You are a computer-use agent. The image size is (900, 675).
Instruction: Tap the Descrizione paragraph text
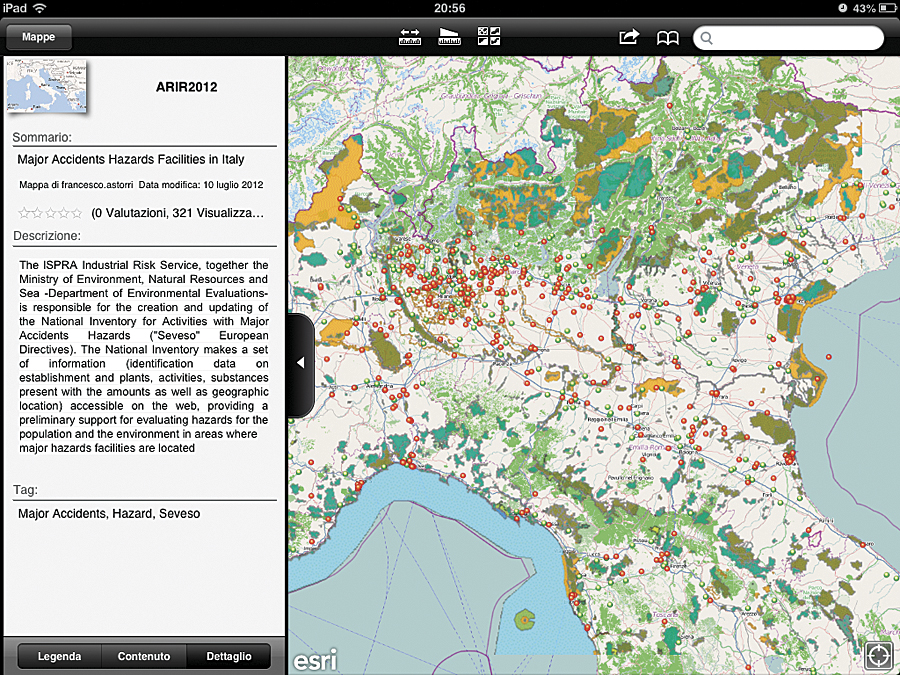[143, 356]
